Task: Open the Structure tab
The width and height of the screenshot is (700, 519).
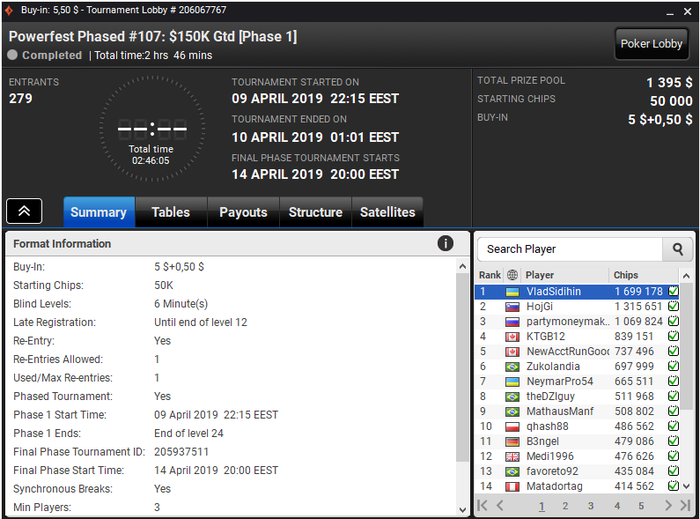Action: [x=315, y=212]
